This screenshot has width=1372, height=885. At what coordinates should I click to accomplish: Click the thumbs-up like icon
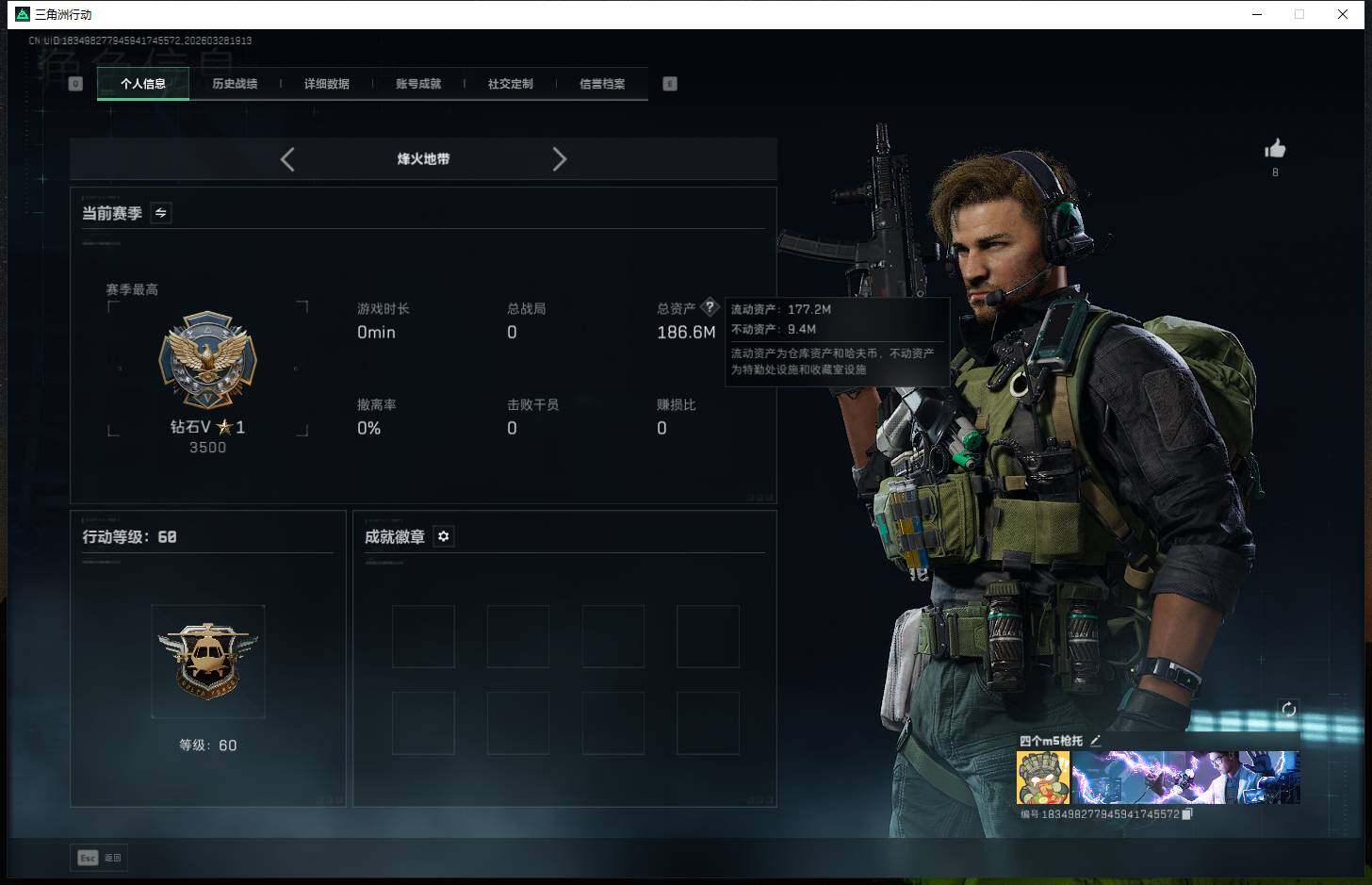(1275, 148)
